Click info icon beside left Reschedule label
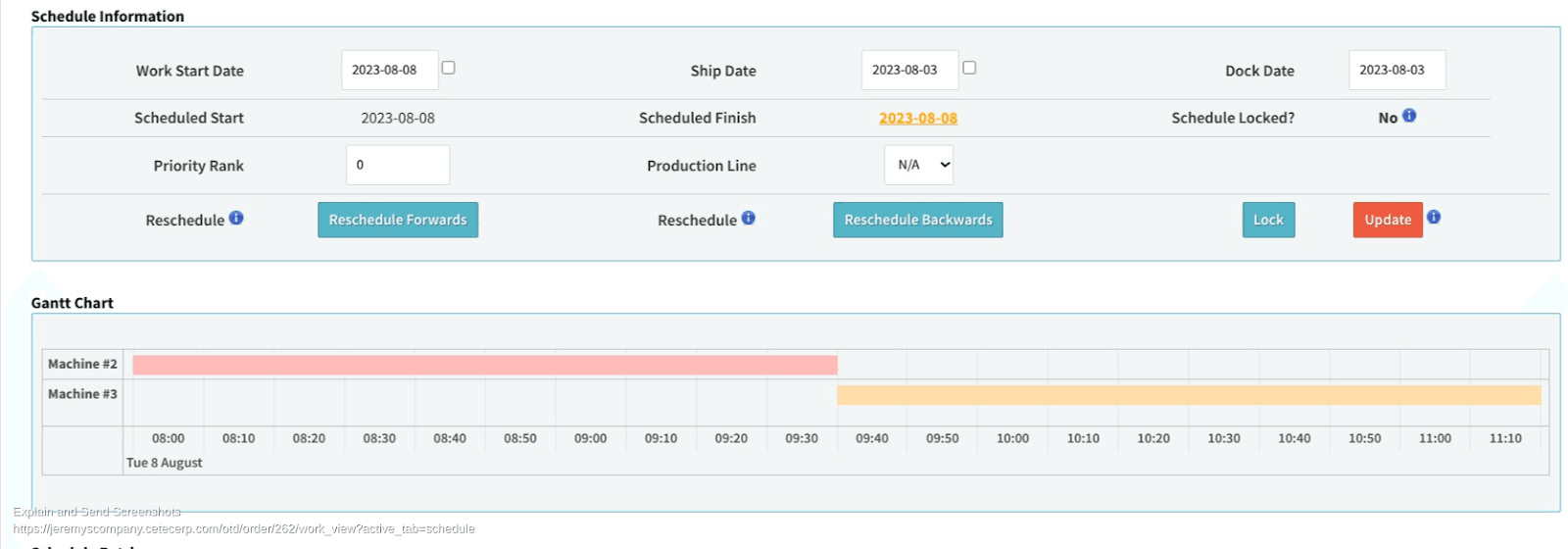1568x549 pixels. (236, 219)
